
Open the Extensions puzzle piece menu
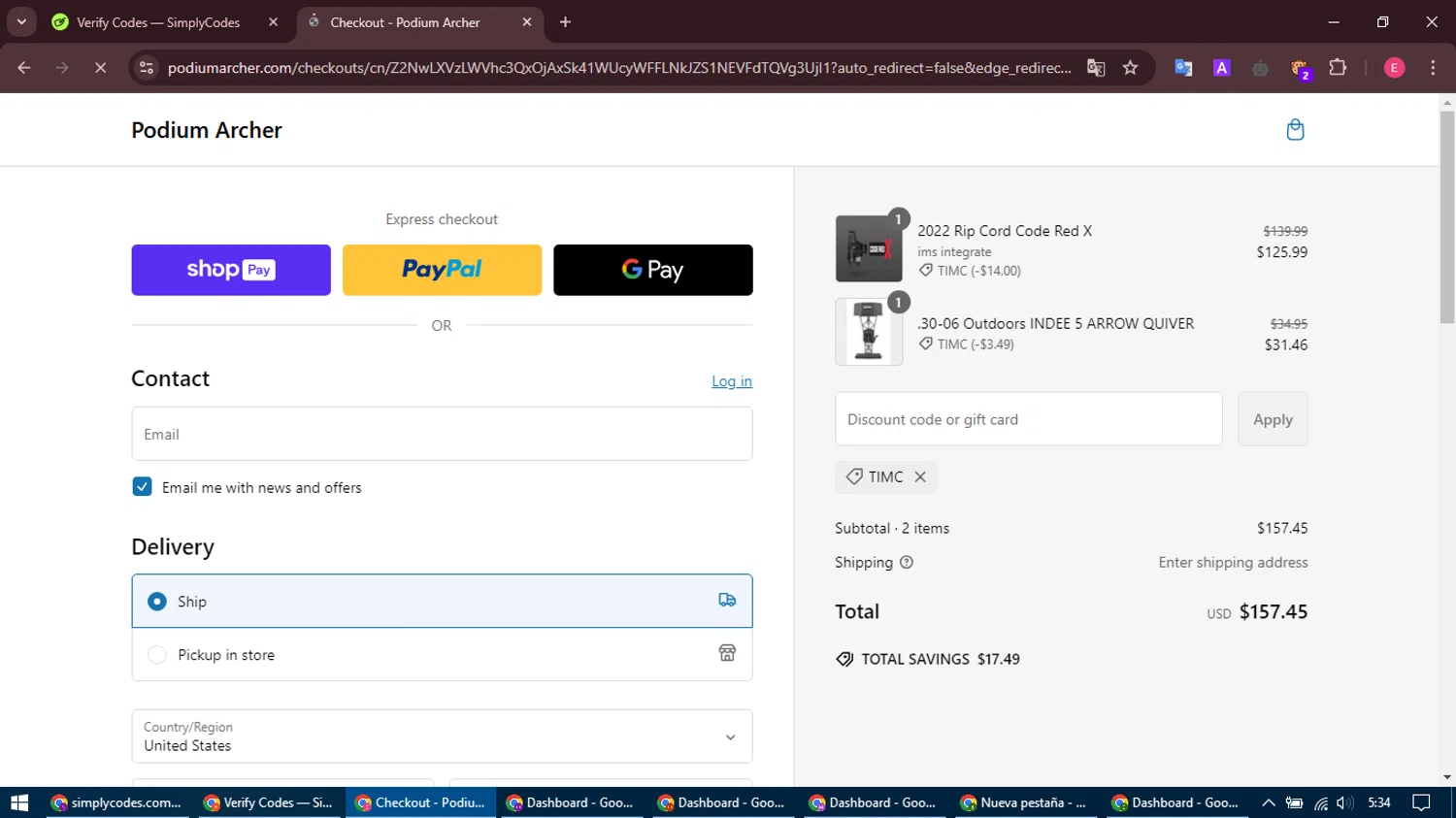point(1338,68)
